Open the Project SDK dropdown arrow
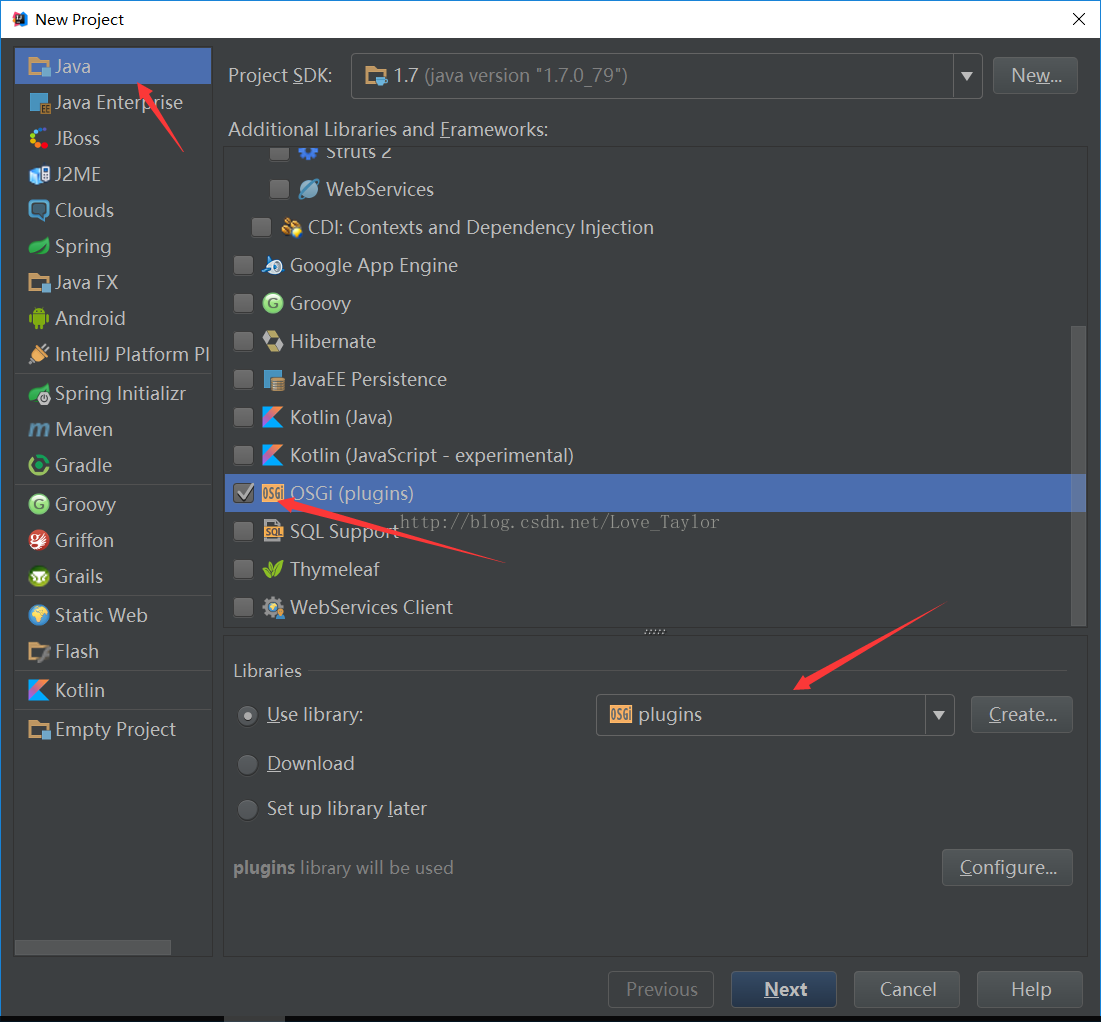 point(967,76)
